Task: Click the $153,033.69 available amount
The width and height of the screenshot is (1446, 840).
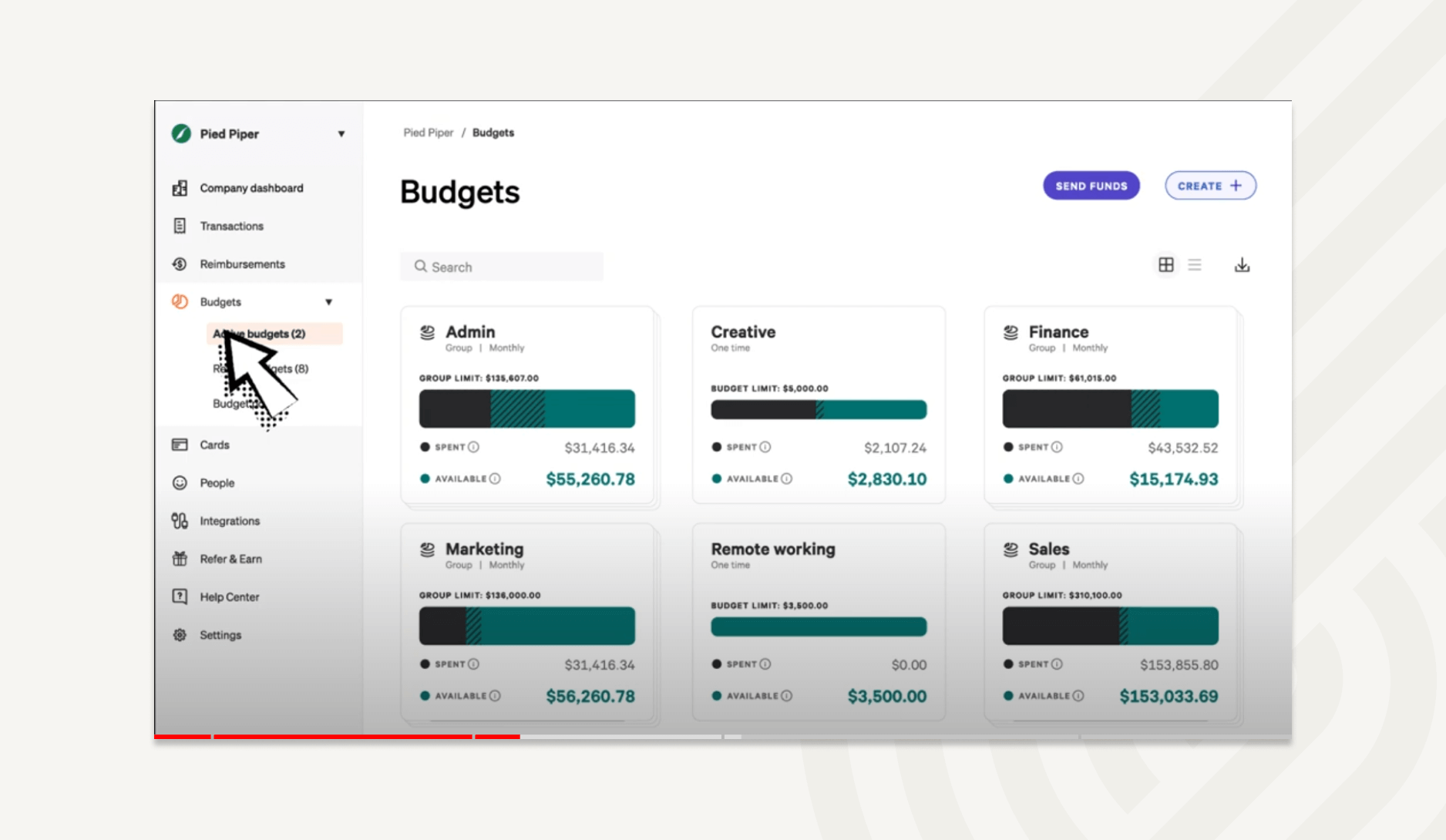Action: click(1169, 697)
